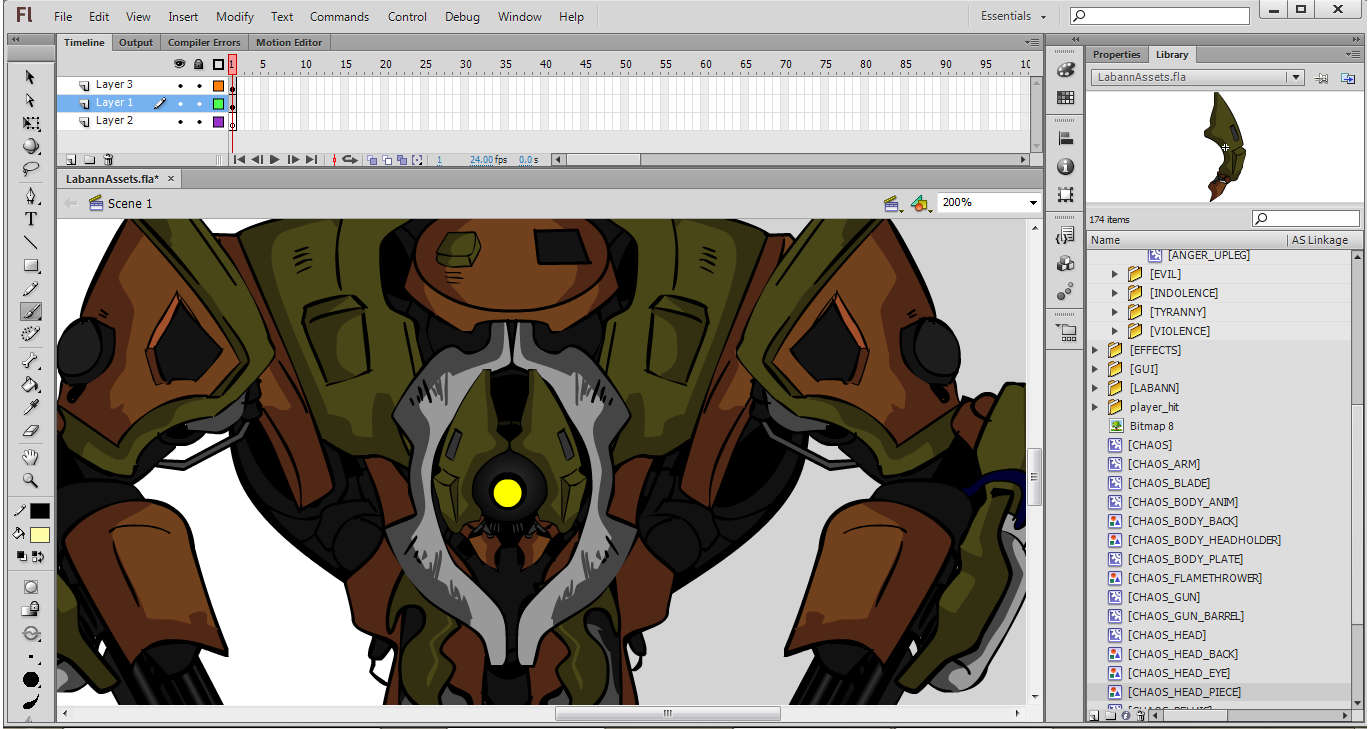The width and height of the screenshot is (1369, 729).
Task: Select the Selection arrow tool
Action: 31,77
